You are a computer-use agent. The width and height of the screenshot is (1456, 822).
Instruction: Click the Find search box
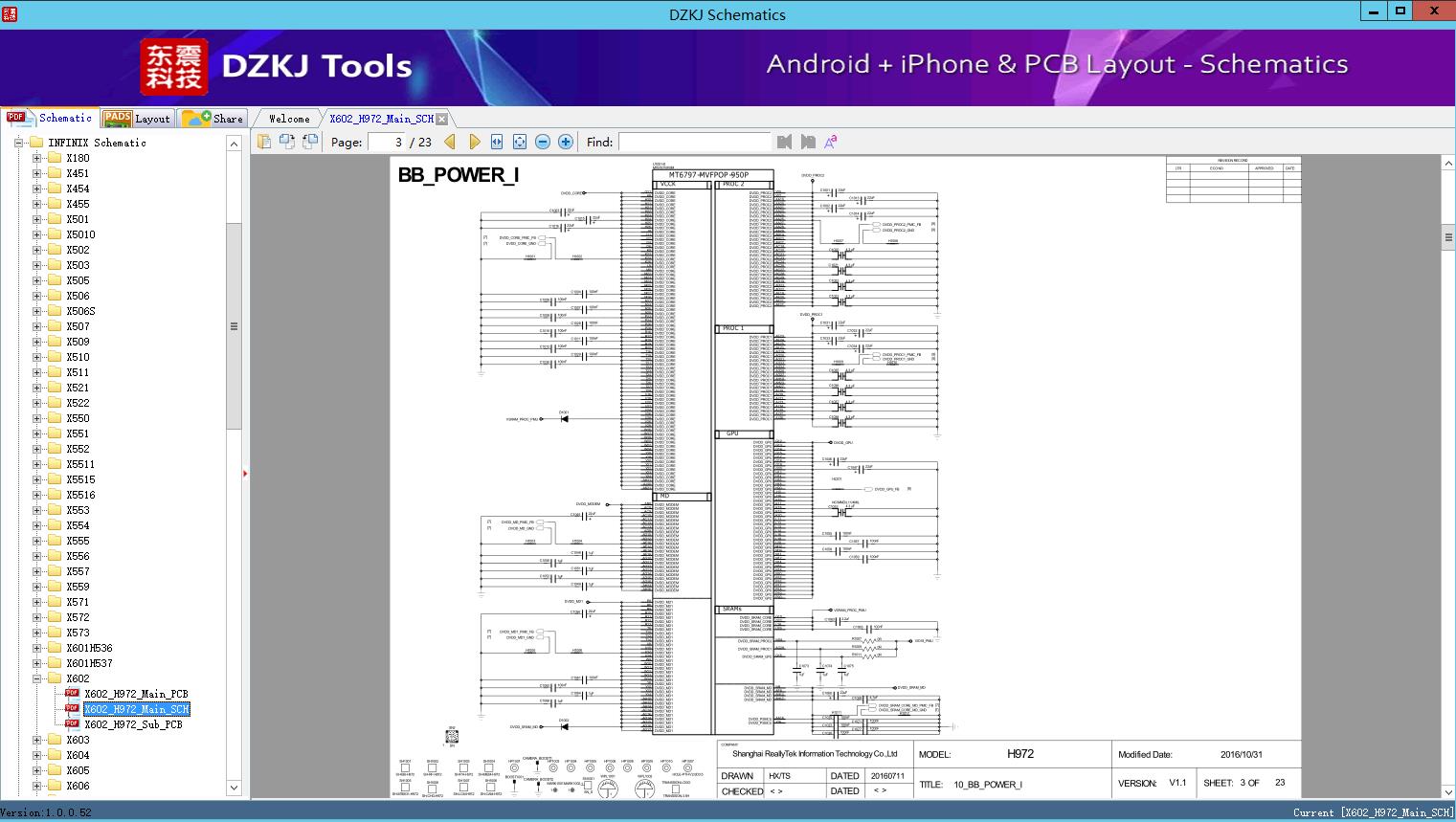coord(694,142)
